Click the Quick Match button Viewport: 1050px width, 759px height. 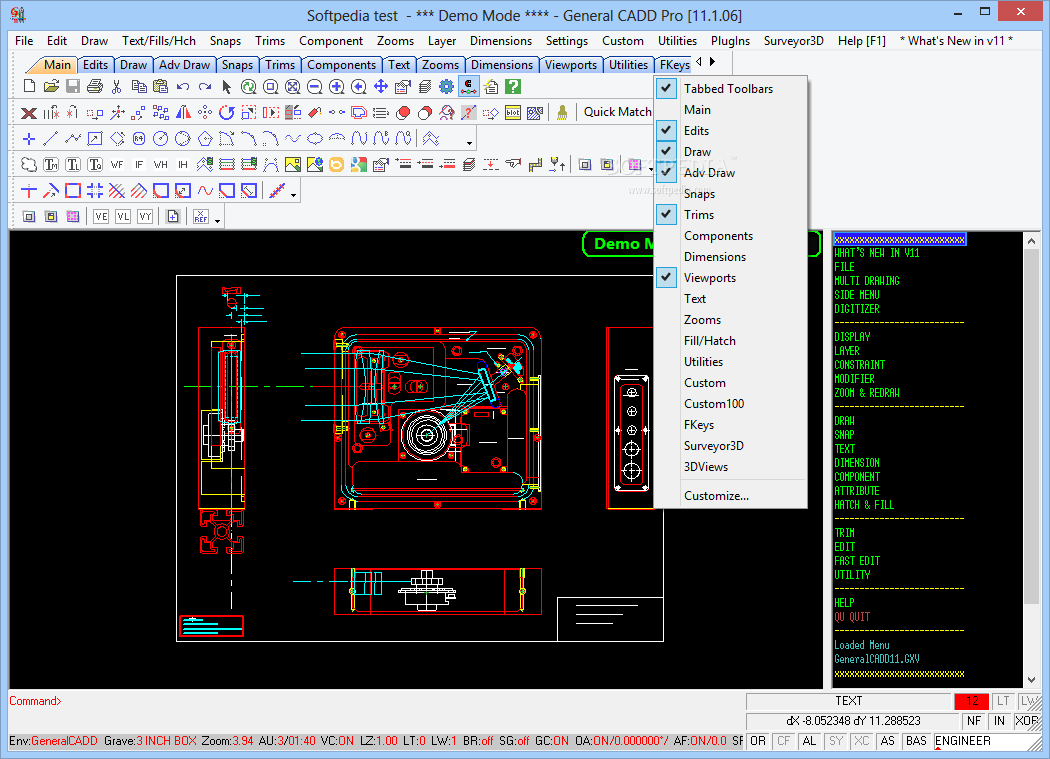[617, 112]
